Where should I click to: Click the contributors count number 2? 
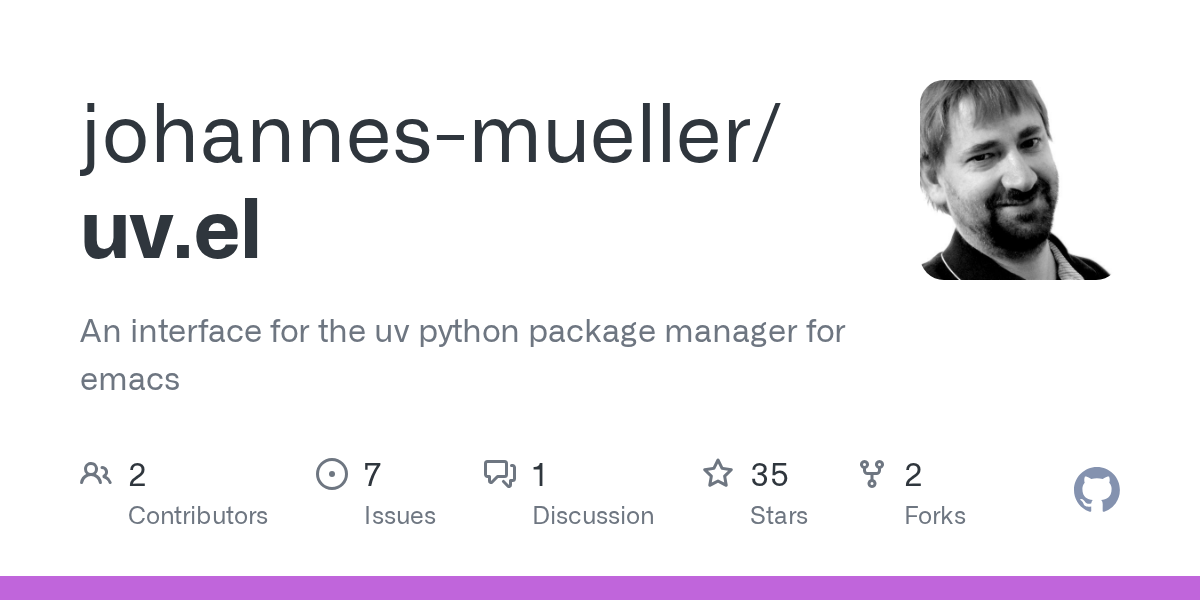[x=137, y=475]
